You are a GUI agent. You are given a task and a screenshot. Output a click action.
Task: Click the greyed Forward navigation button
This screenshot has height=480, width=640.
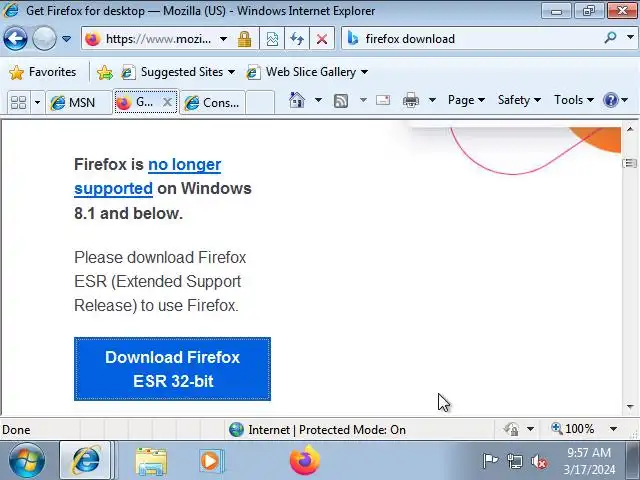pyautogui.click(x=44, y=39)
